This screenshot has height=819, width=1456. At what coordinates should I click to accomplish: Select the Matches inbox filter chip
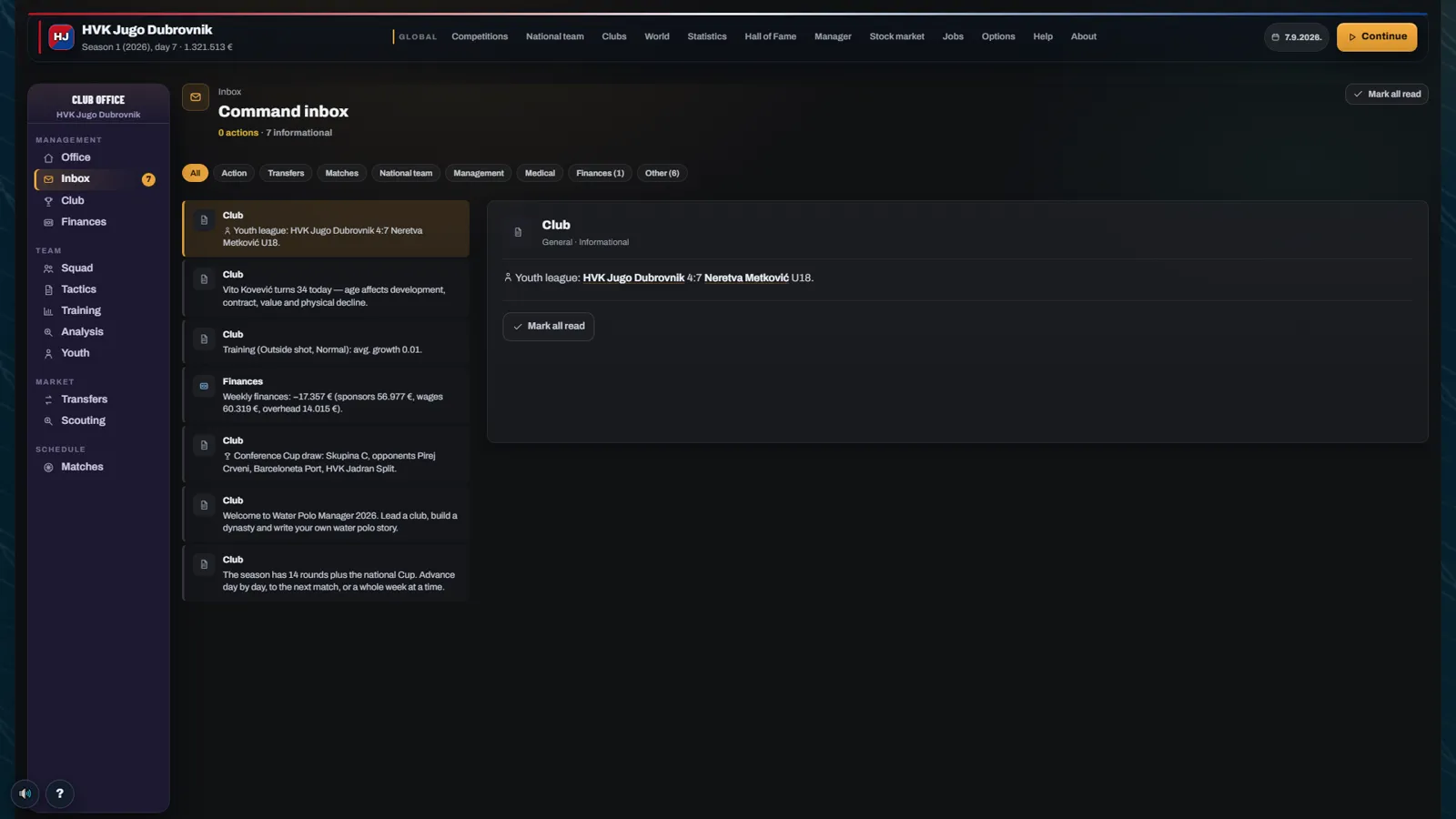342,173
